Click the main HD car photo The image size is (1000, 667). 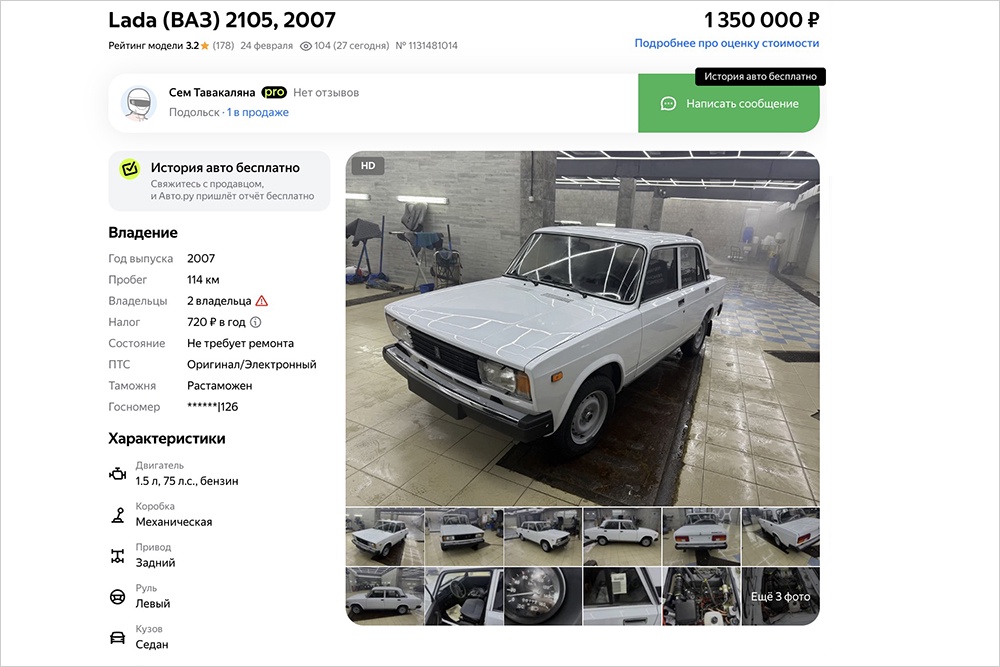pos(582,328)
